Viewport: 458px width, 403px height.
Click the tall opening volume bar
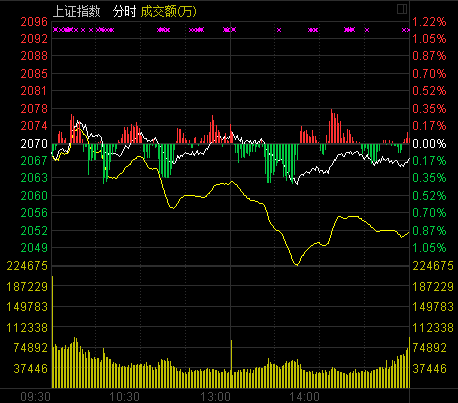point(52,332)
